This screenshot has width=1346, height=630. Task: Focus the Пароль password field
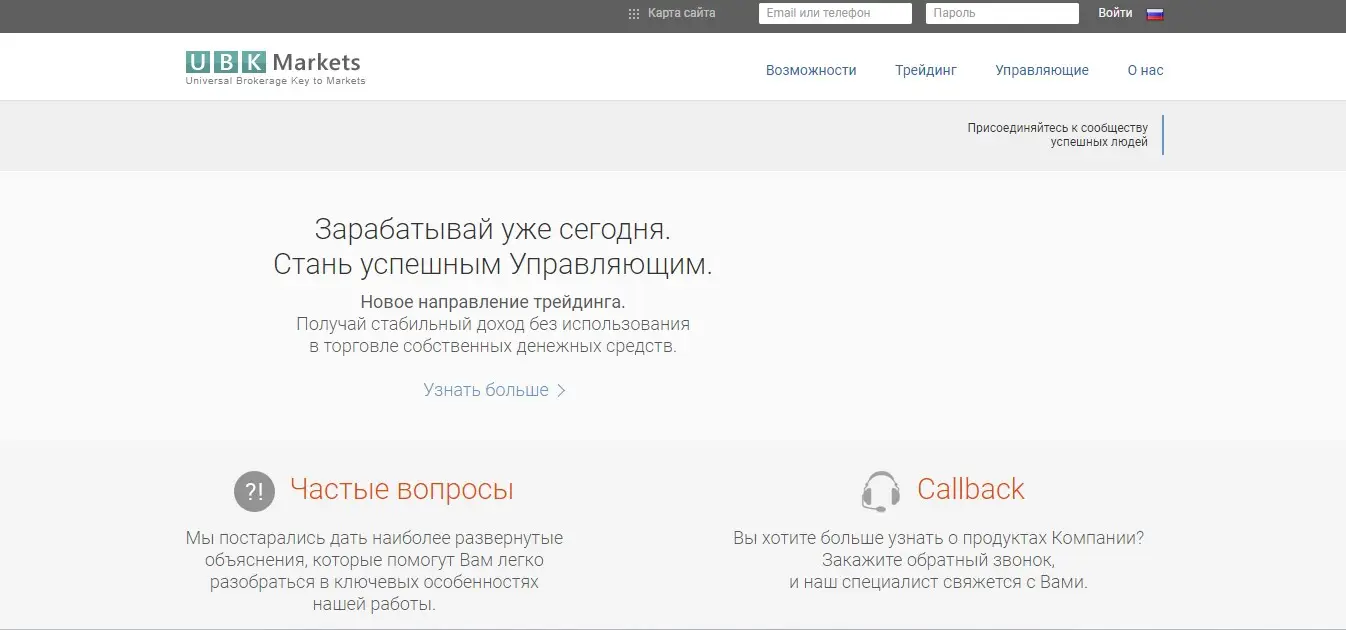(1002, 13)
